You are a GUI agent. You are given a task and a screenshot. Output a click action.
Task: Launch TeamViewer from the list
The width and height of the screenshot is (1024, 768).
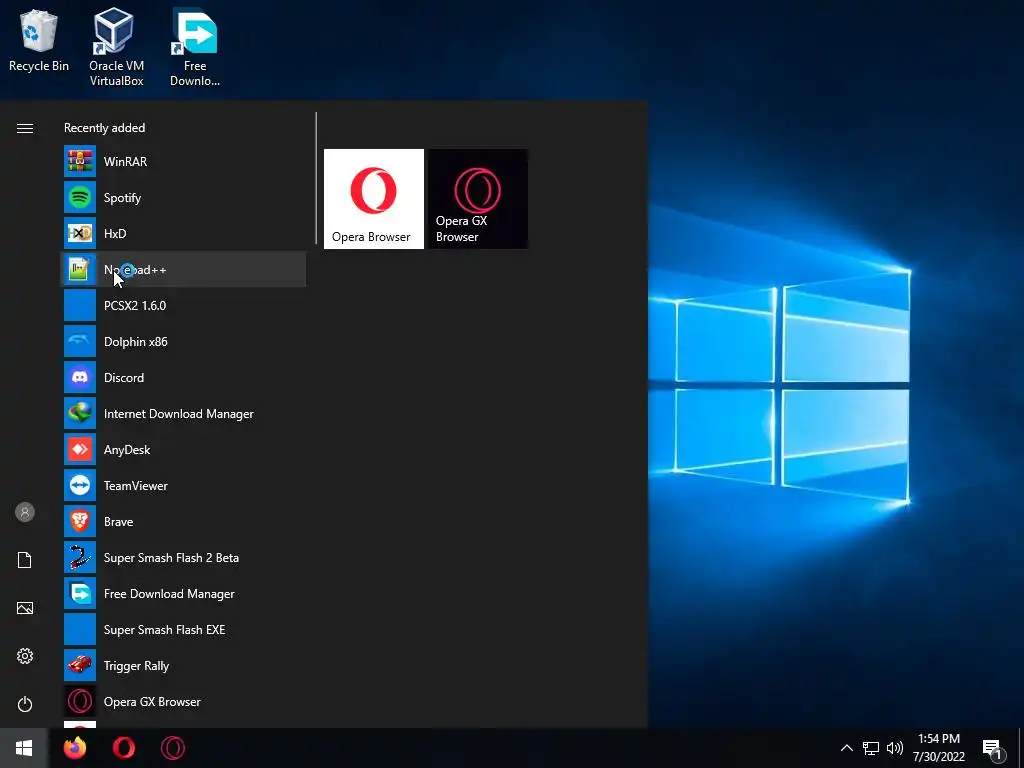tap(183, 485)
